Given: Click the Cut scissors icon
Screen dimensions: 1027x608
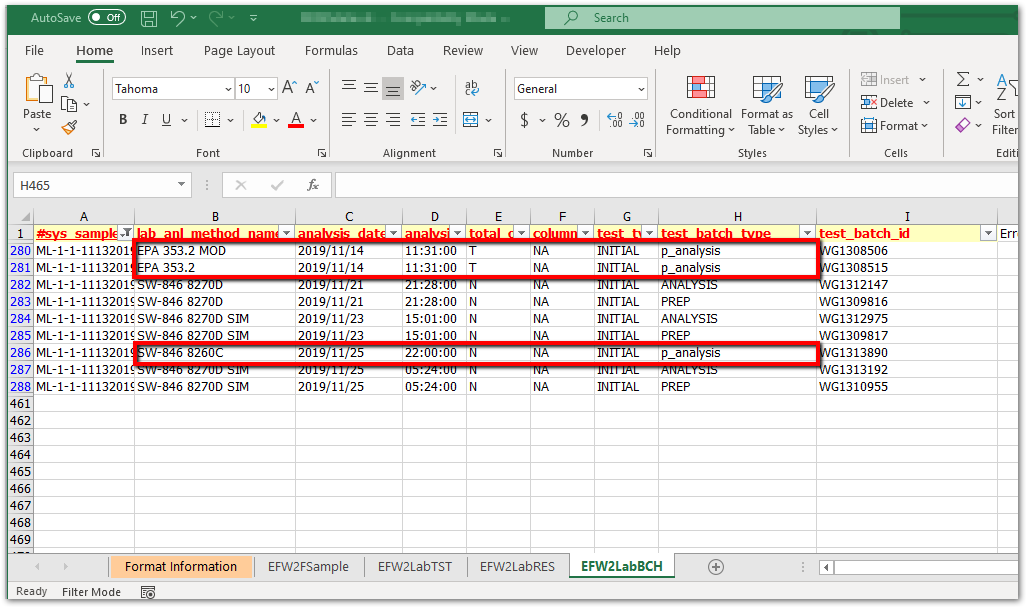Looking at the screenshot, I should (69, 81).
